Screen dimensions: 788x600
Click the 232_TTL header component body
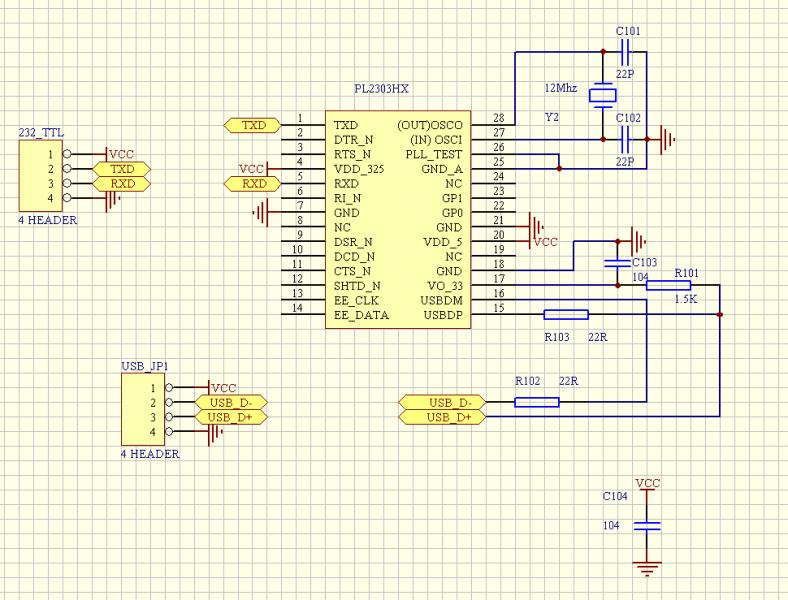click(x=39, y=176)
